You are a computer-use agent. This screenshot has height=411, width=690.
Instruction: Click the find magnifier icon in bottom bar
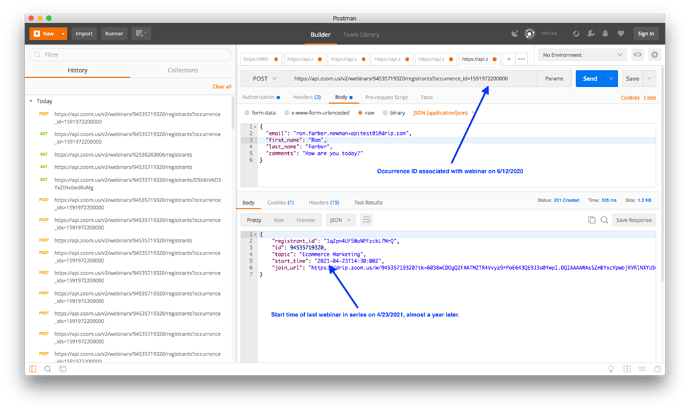point(48,369)
